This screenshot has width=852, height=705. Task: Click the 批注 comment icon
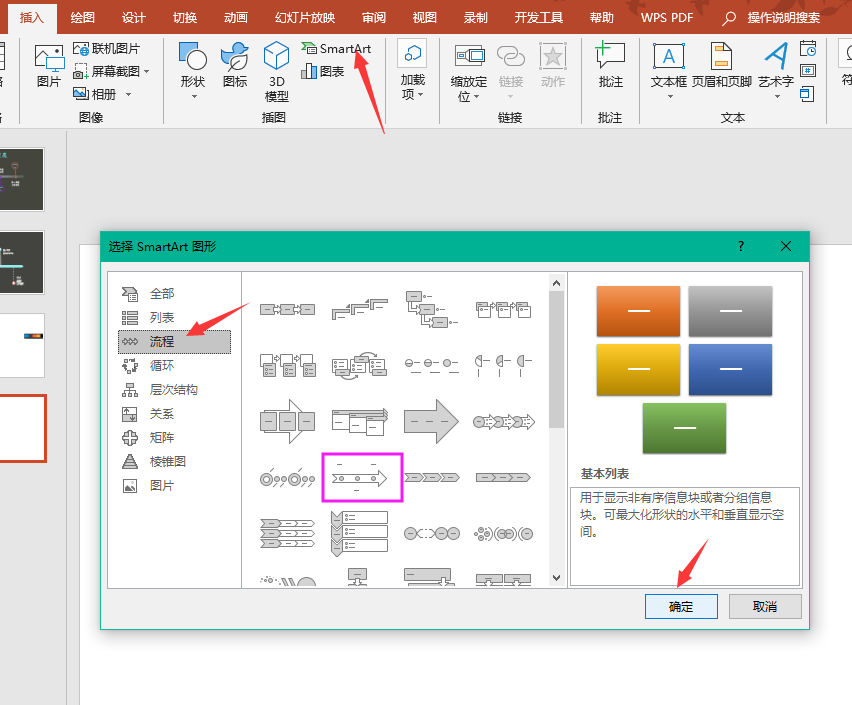(610, 56)
